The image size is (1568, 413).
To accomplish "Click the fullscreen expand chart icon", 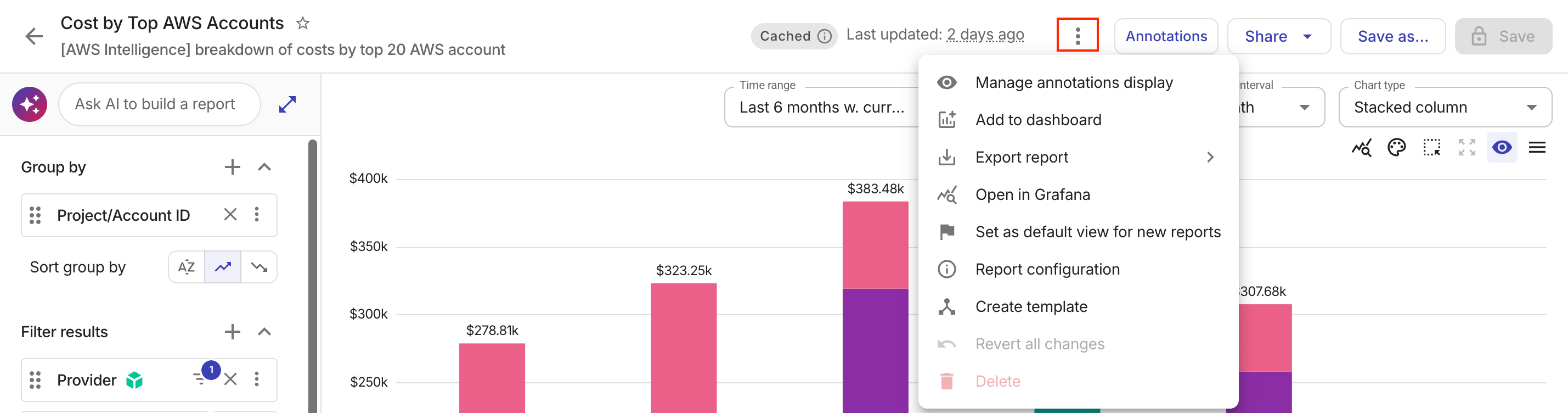I will click(x=1467, y=147).
